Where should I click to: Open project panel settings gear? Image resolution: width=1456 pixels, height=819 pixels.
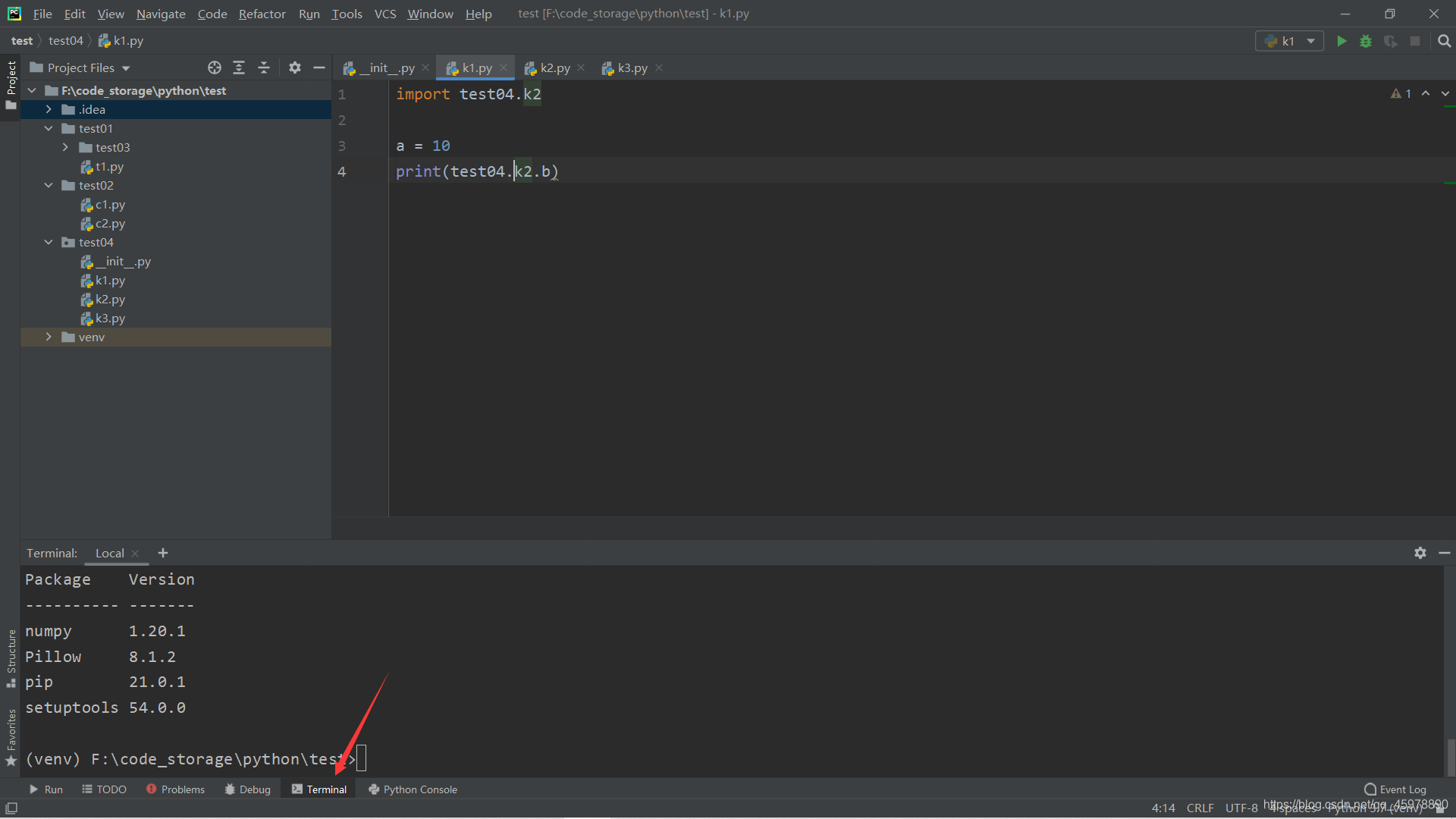[x=295, y=67]
